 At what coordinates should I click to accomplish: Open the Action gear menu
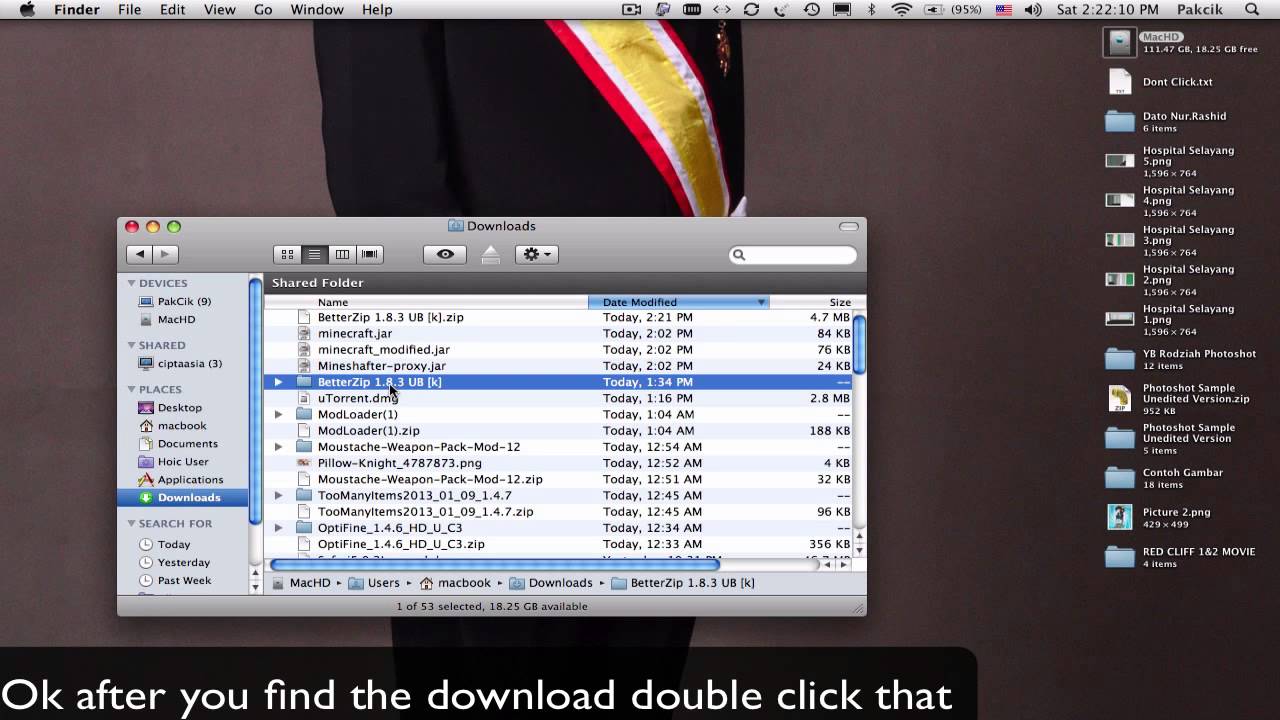pyautogui.click(x=537, y=255)
